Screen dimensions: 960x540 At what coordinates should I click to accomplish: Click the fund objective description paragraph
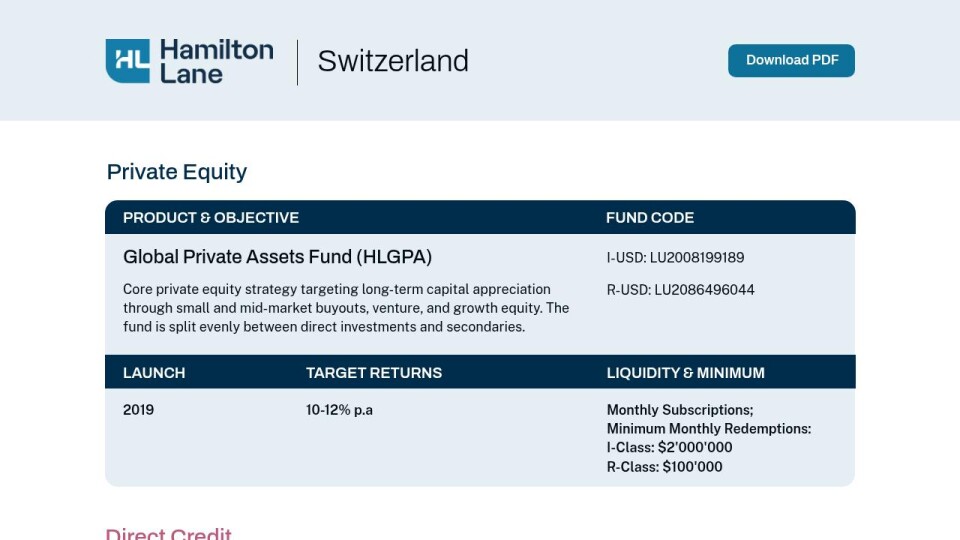[346, 308]
